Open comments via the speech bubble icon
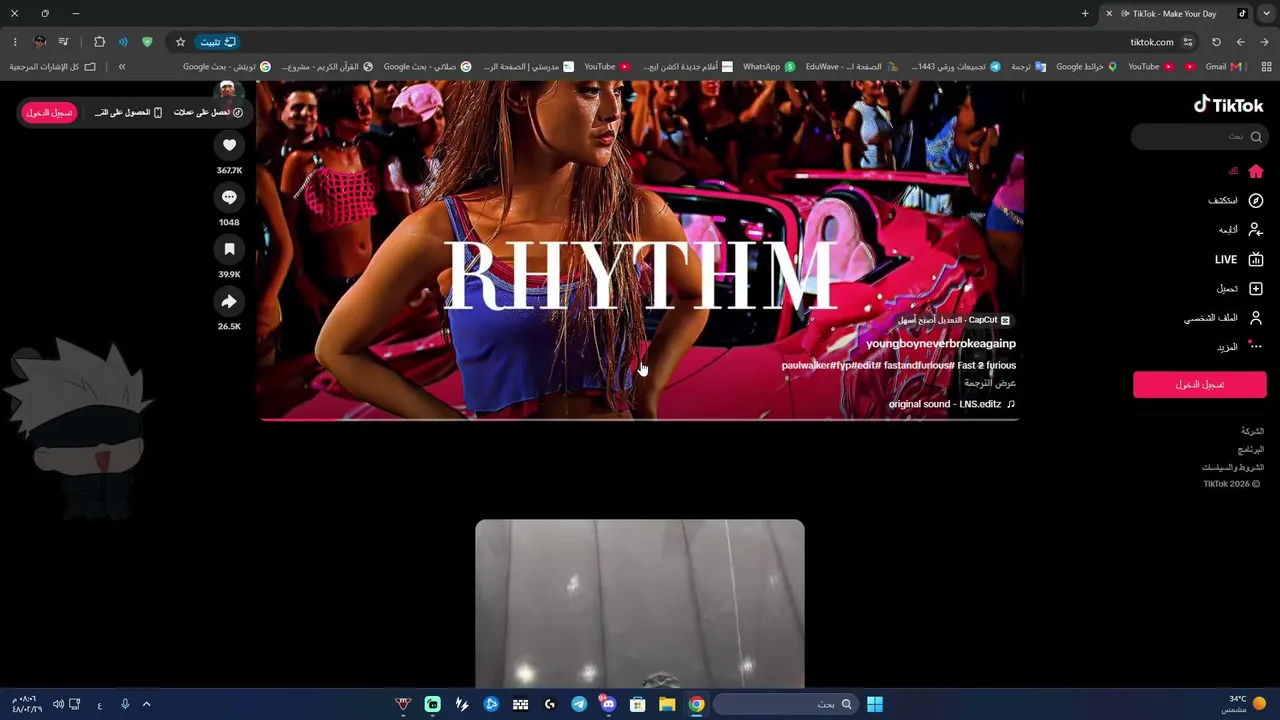This screenshot has width=1280, height=720. click(x=229, y=198)
